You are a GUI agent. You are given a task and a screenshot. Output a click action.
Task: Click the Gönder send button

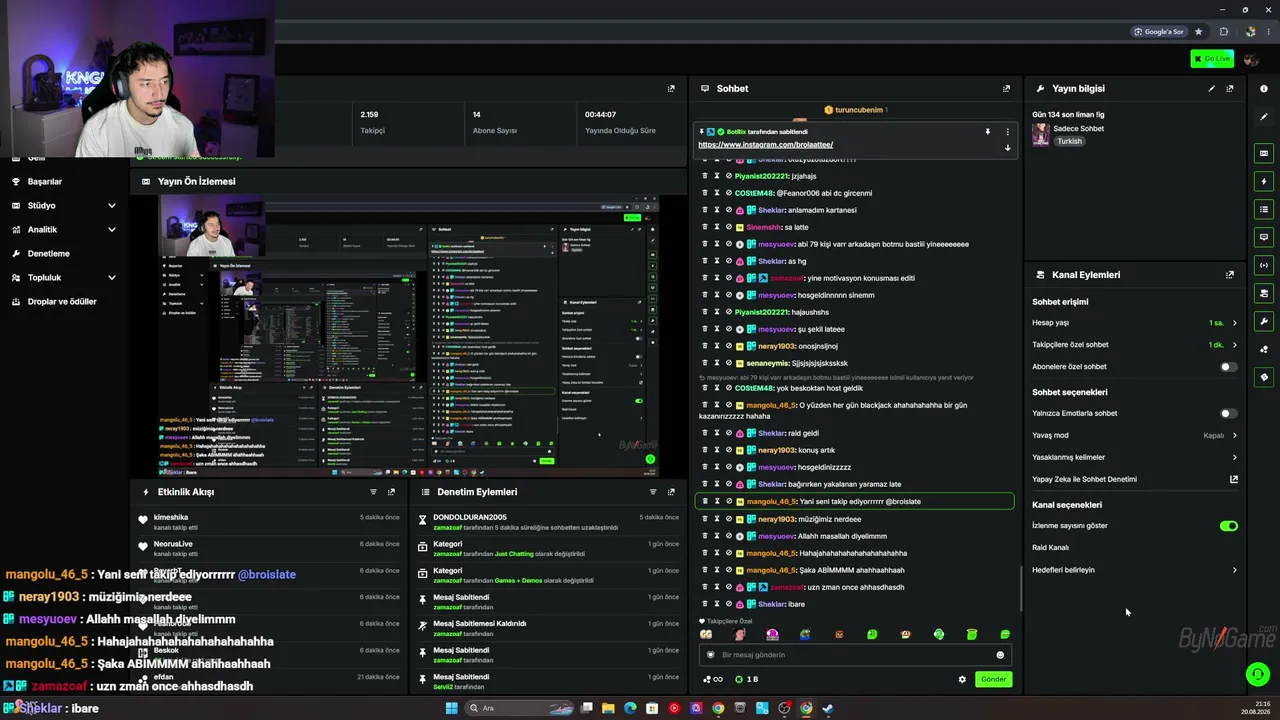(x=993, y=679)
